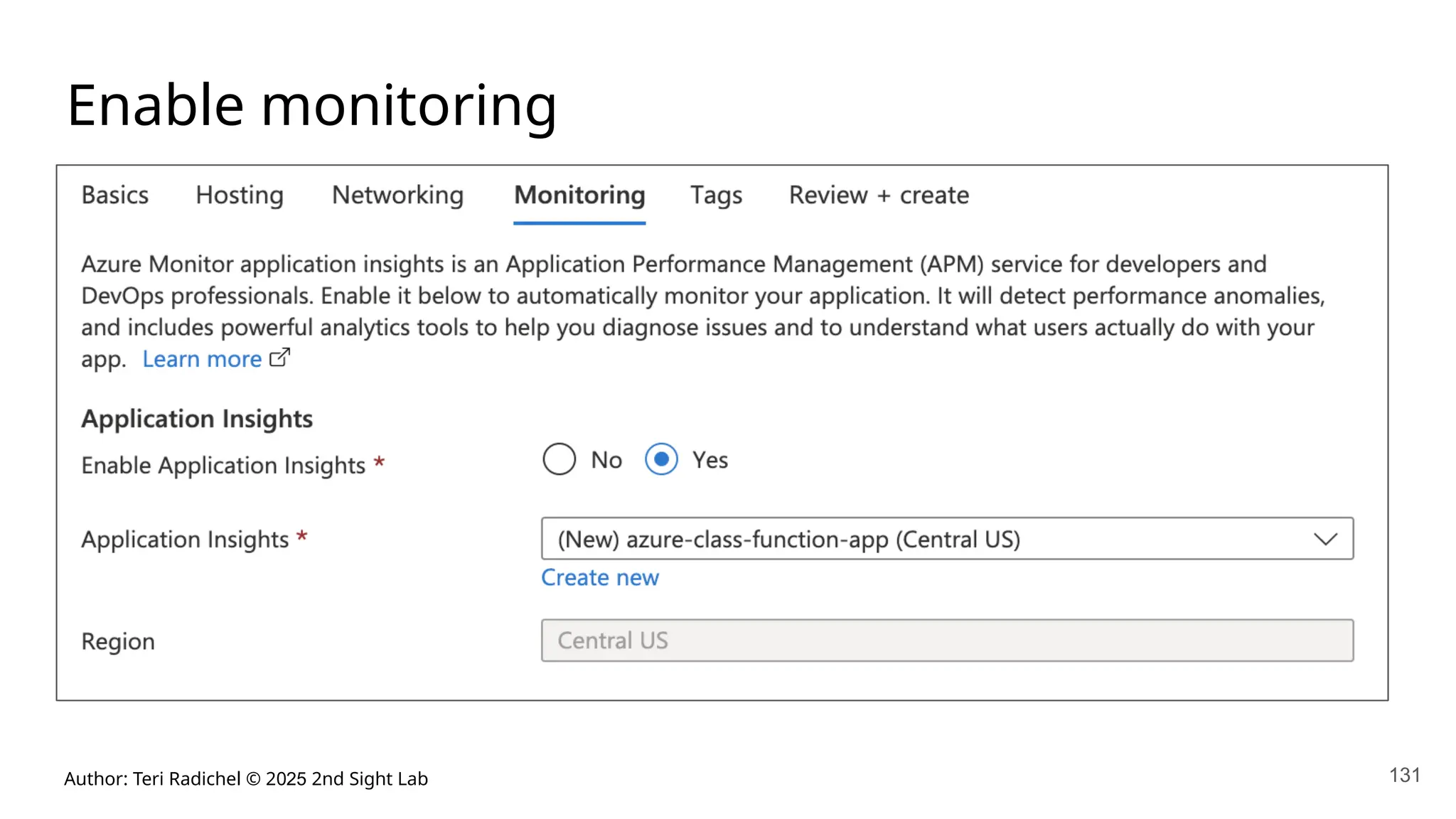Click the Enable Application Insights field label
The width and height of the screenshot is (1456, 819).
click(x=223, y=465)
